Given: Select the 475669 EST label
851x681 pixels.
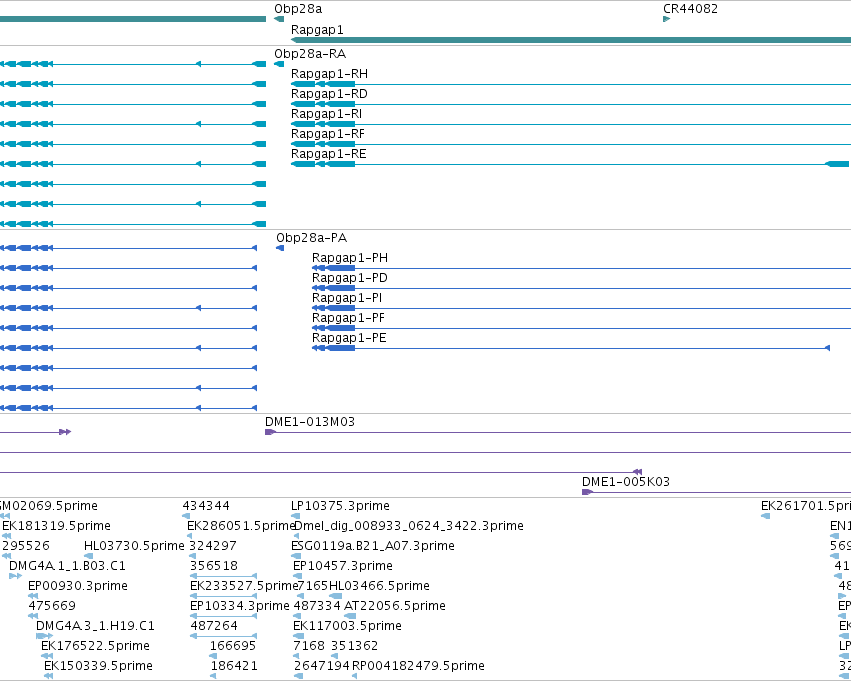Looking at the screenshot, I should click(x=52, y=606).
